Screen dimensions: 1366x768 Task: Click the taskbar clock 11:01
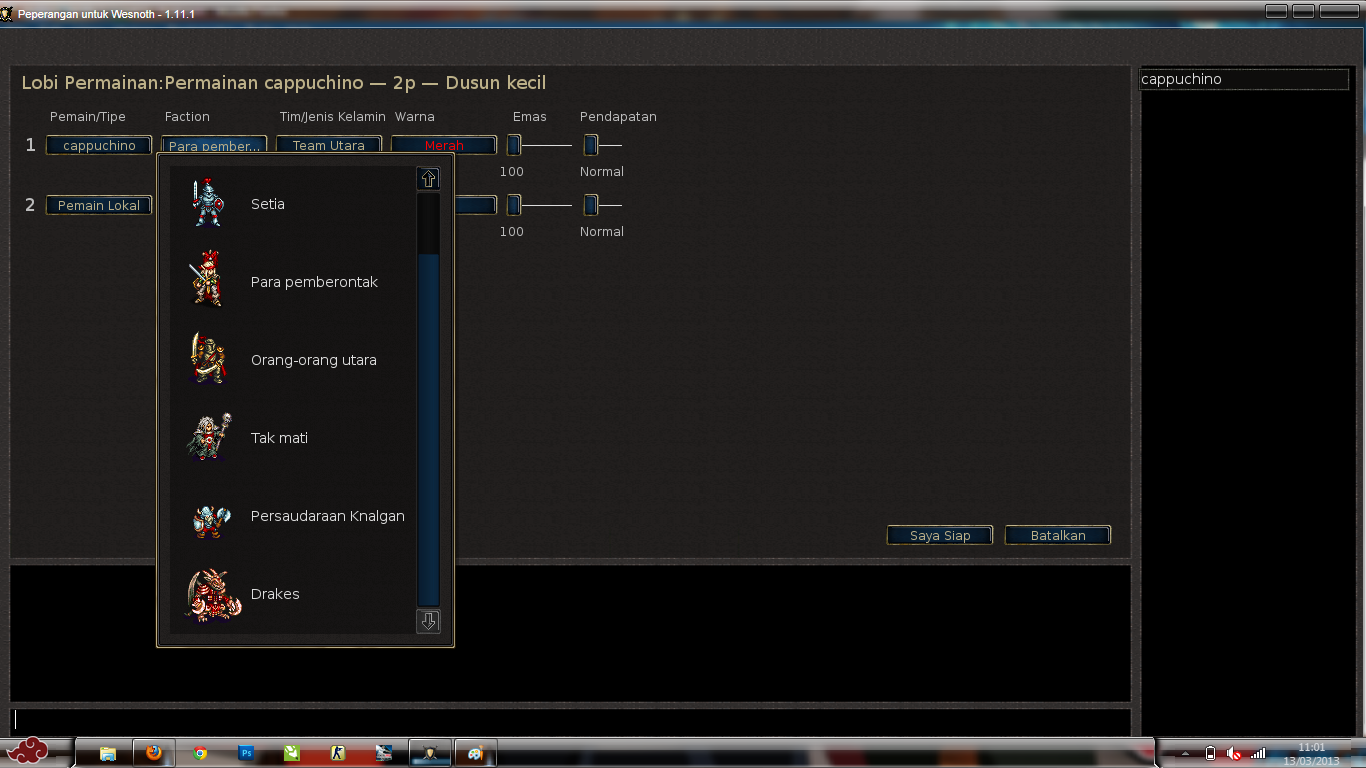[x=1311, y=747]
